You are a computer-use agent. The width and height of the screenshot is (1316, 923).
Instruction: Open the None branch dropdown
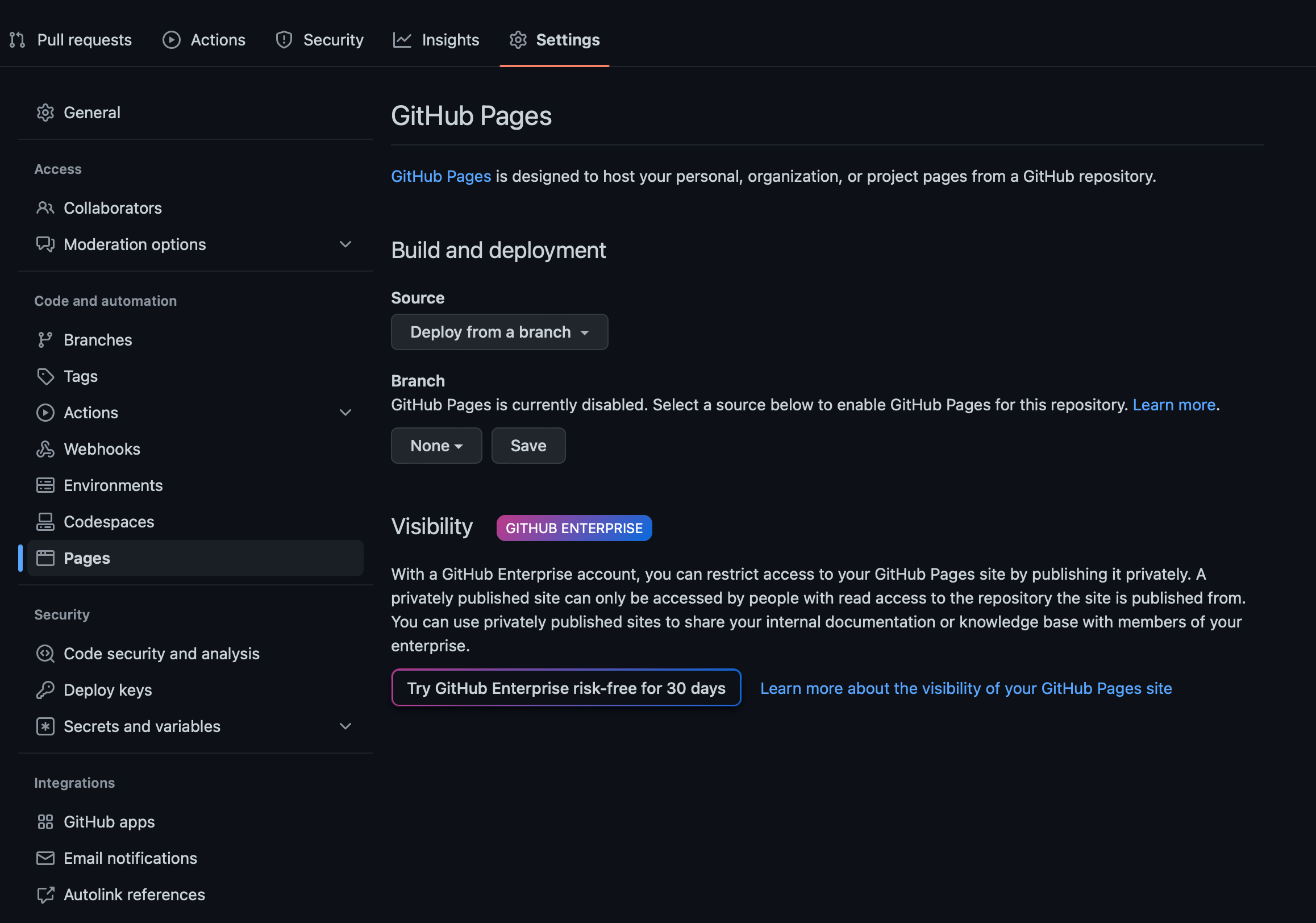(x=436, y=446)
